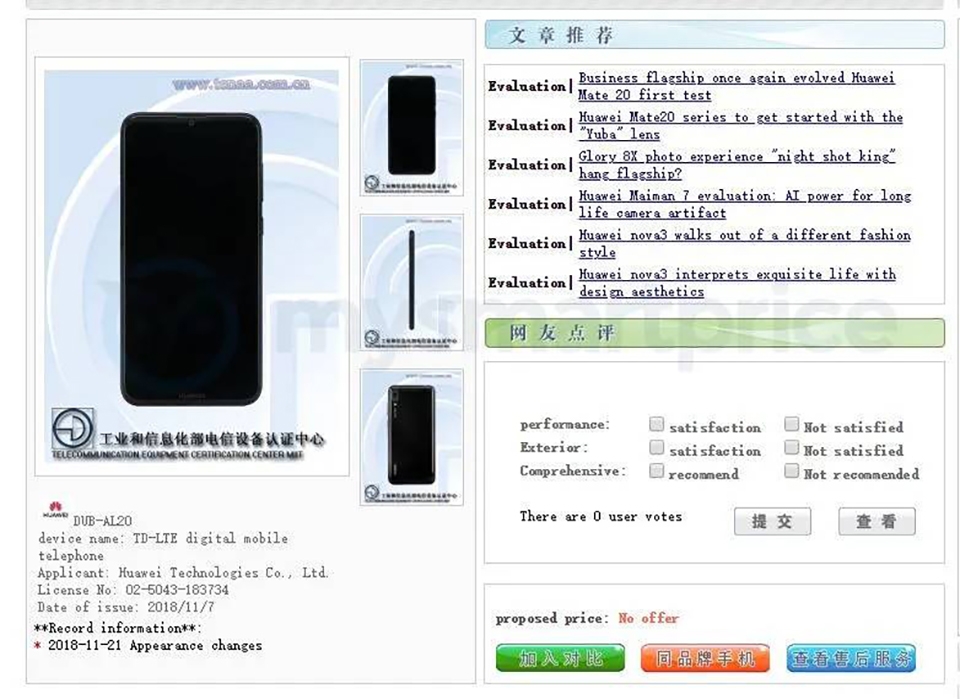Screen dimensions: 960x699
Task: Click Applicant: Huawei Technologies text
Action: coord(182,573)
